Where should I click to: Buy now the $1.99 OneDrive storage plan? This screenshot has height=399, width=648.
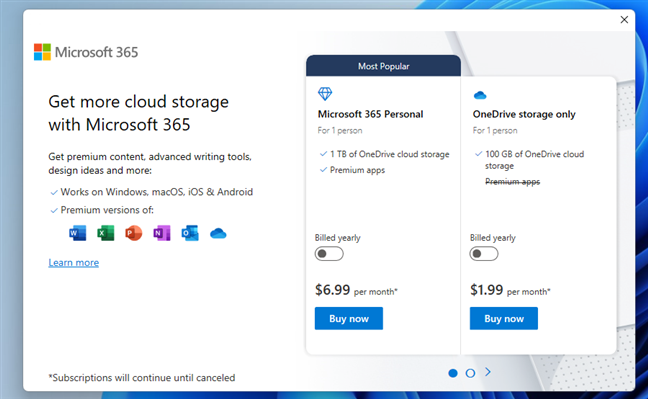[504, 318]
